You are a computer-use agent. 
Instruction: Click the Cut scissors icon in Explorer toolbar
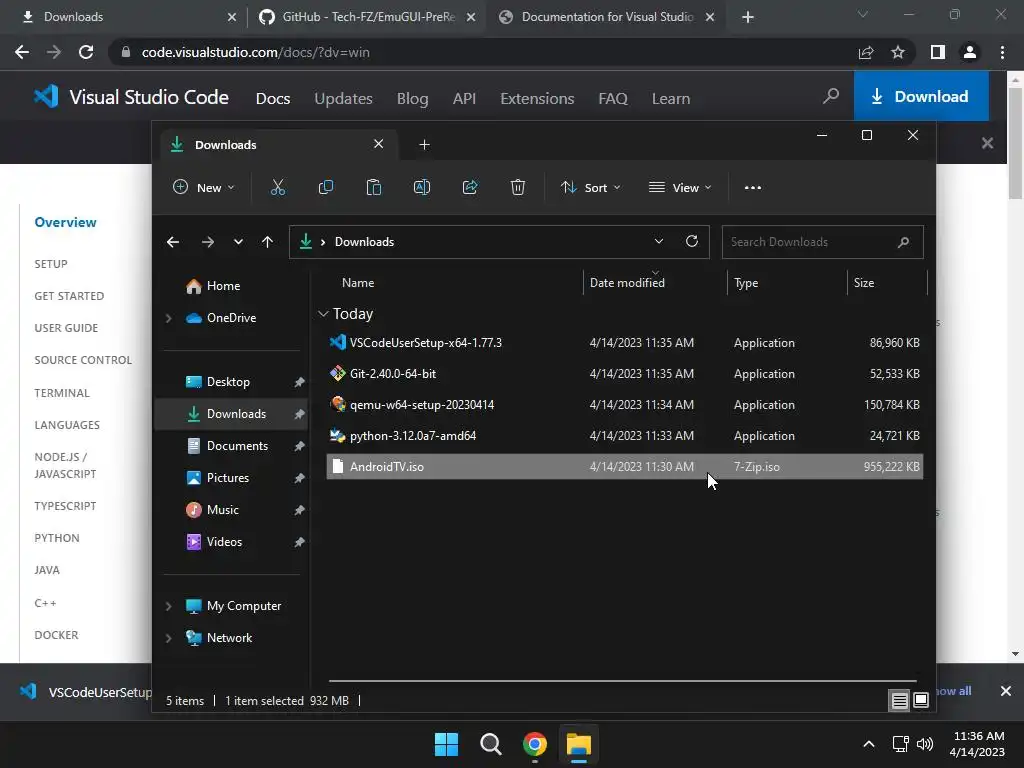click(x=278, y=187)
